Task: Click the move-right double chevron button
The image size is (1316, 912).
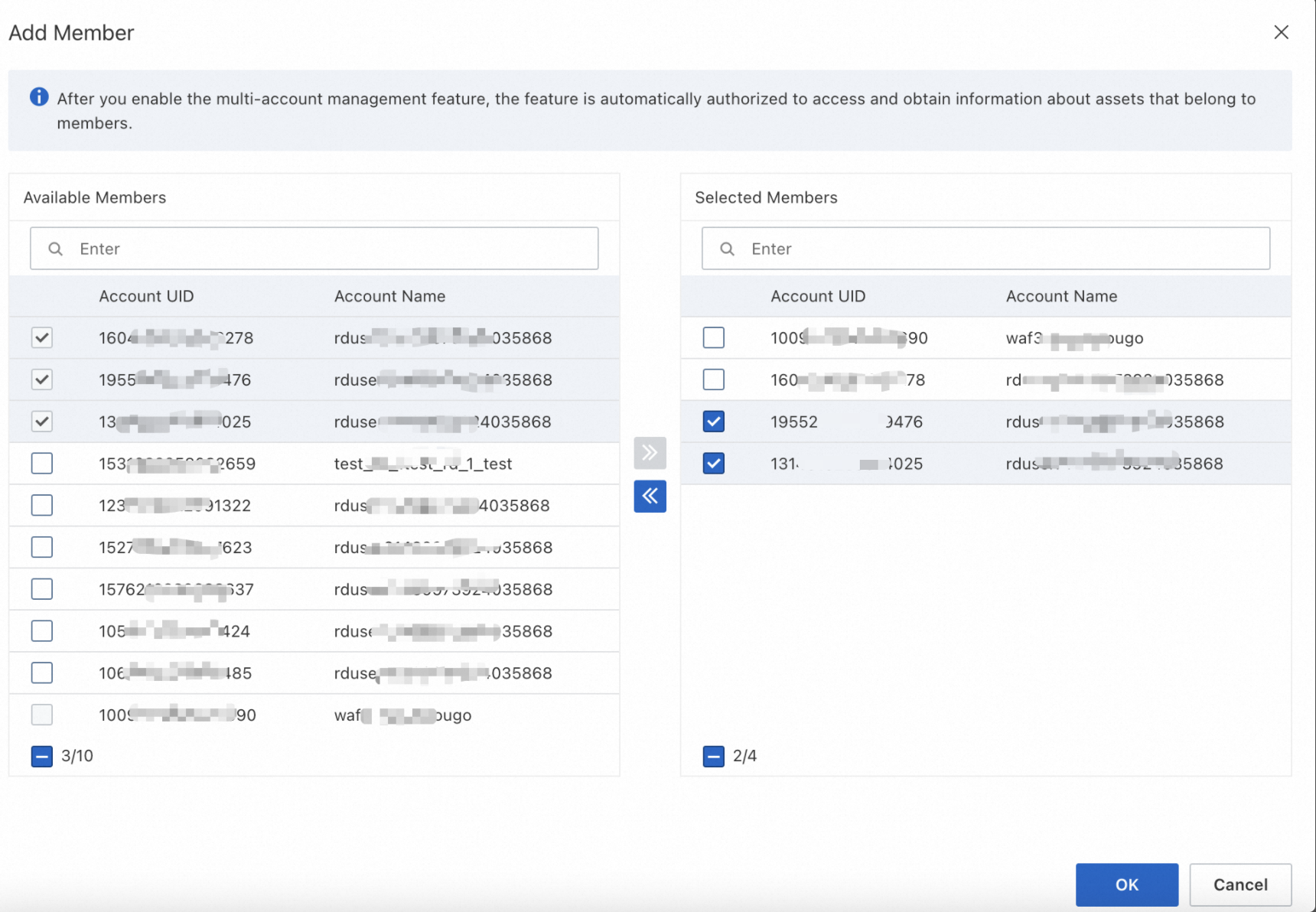Action: 650,453
